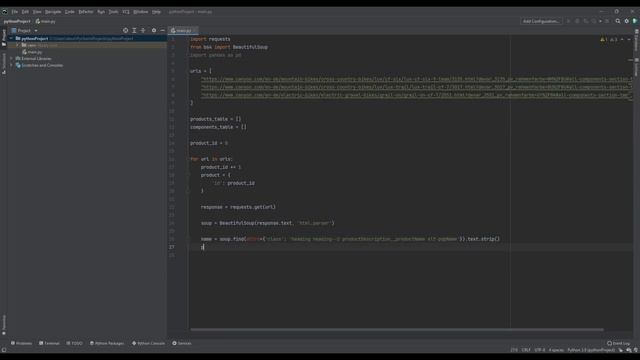Screen dimensions: 640x360
Task: Click the CRLF line separator status item
Action: coord(526,350)
